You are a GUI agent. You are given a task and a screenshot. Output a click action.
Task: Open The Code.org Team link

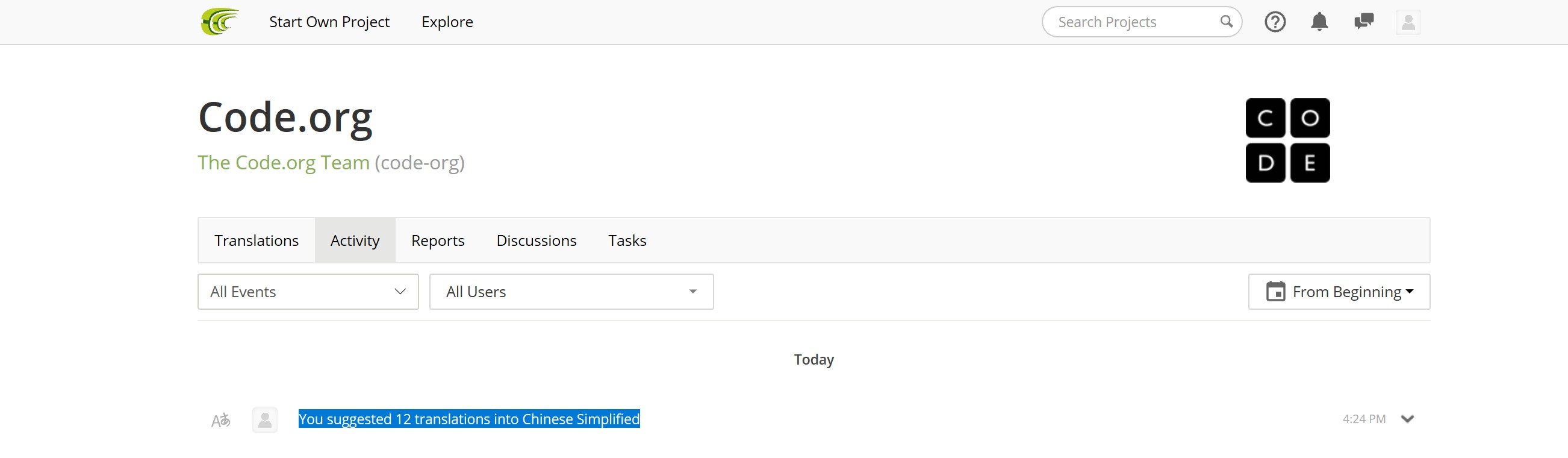tap(284, 163)
